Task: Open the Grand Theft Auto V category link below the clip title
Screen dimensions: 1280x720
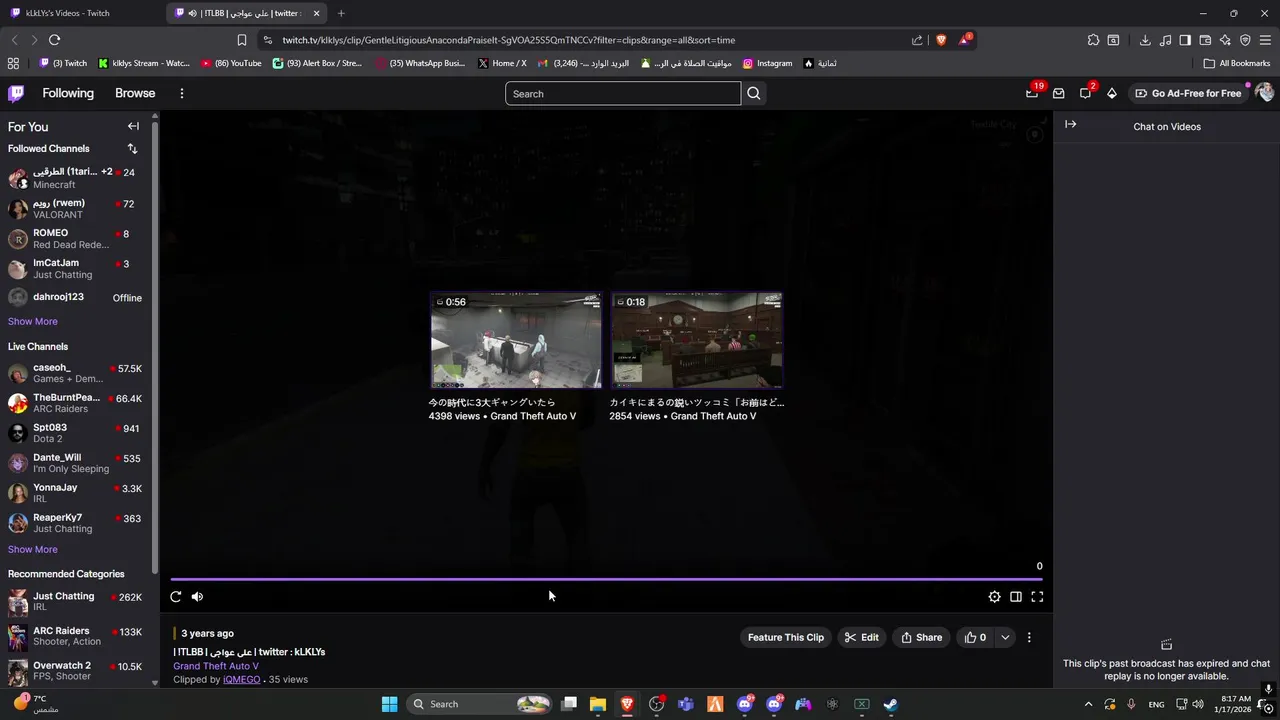Action: (216, 666)
